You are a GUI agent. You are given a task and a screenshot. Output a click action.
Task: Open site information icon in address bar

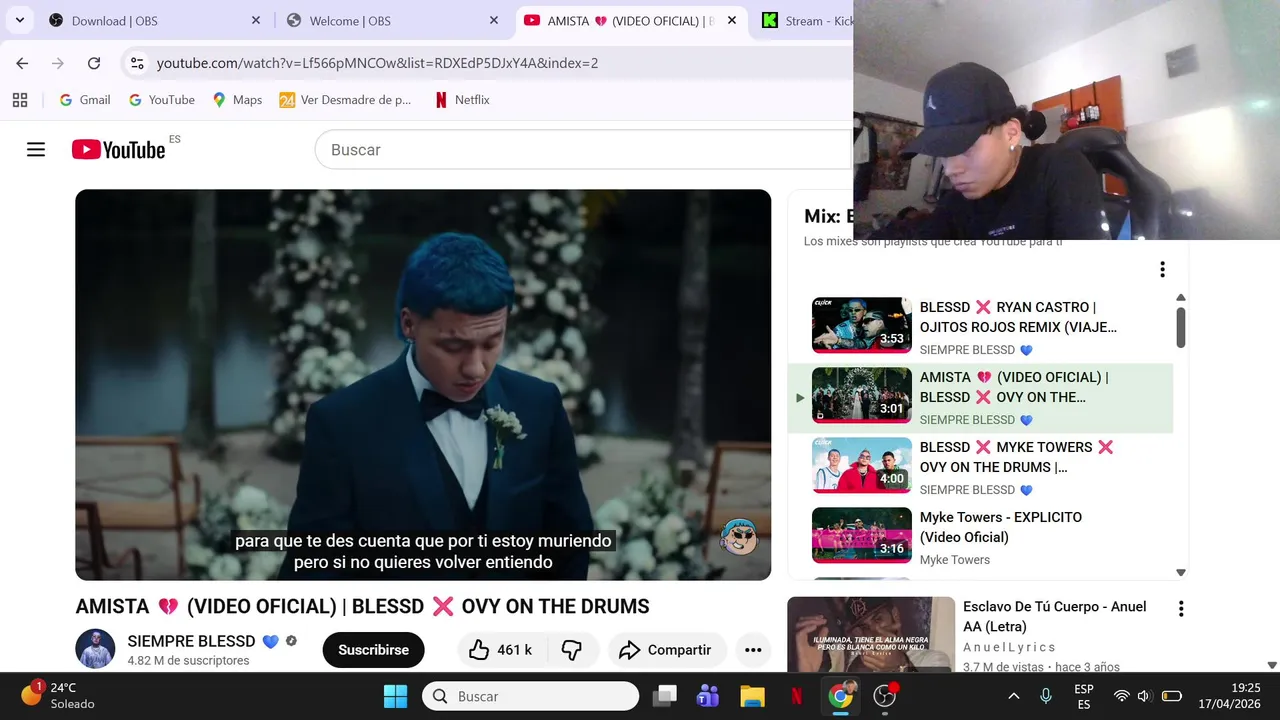138,63
